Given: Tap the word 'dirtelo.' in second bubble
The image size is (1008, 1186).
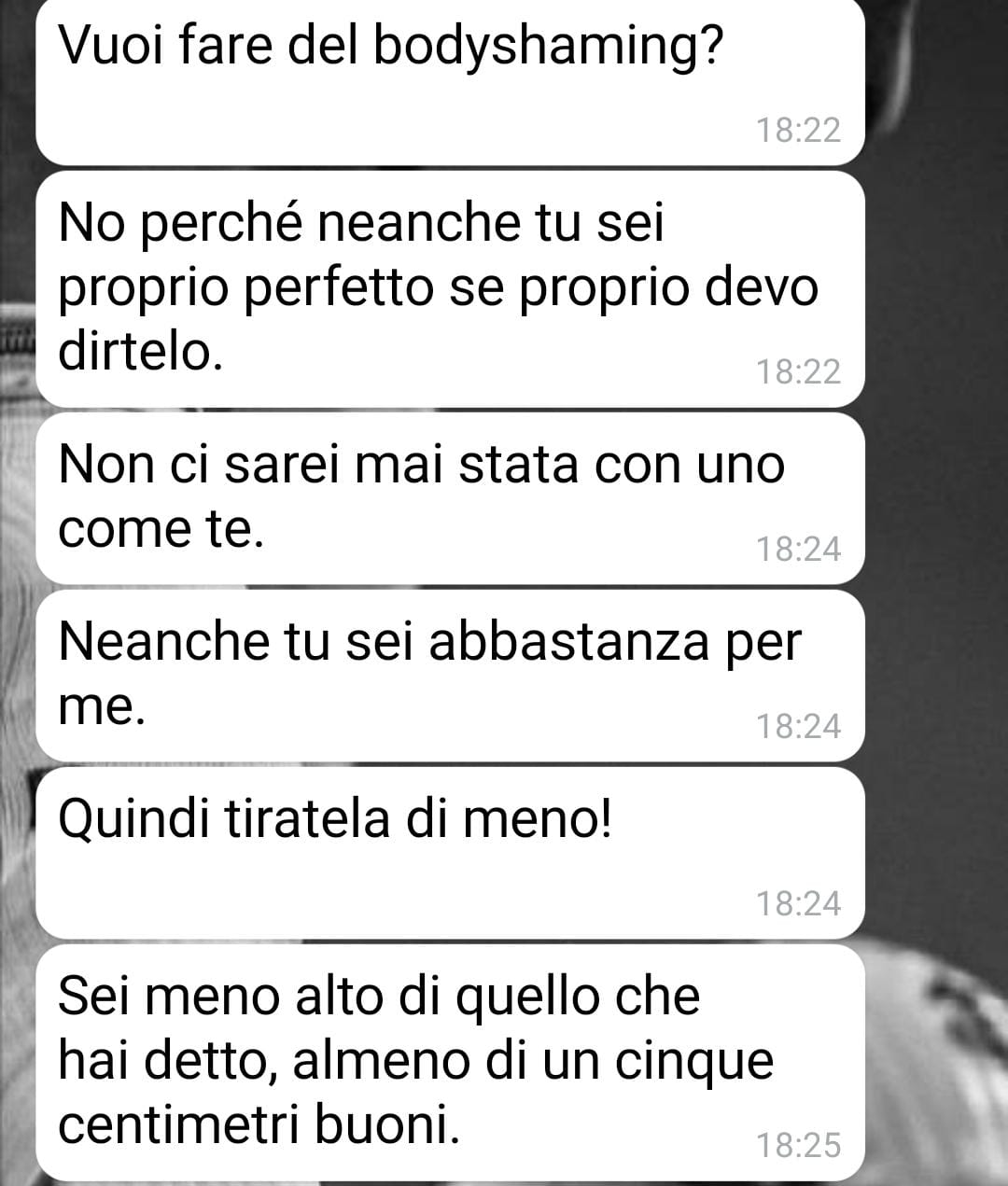Looking at the screenshot, I should (x=141, y=352).
